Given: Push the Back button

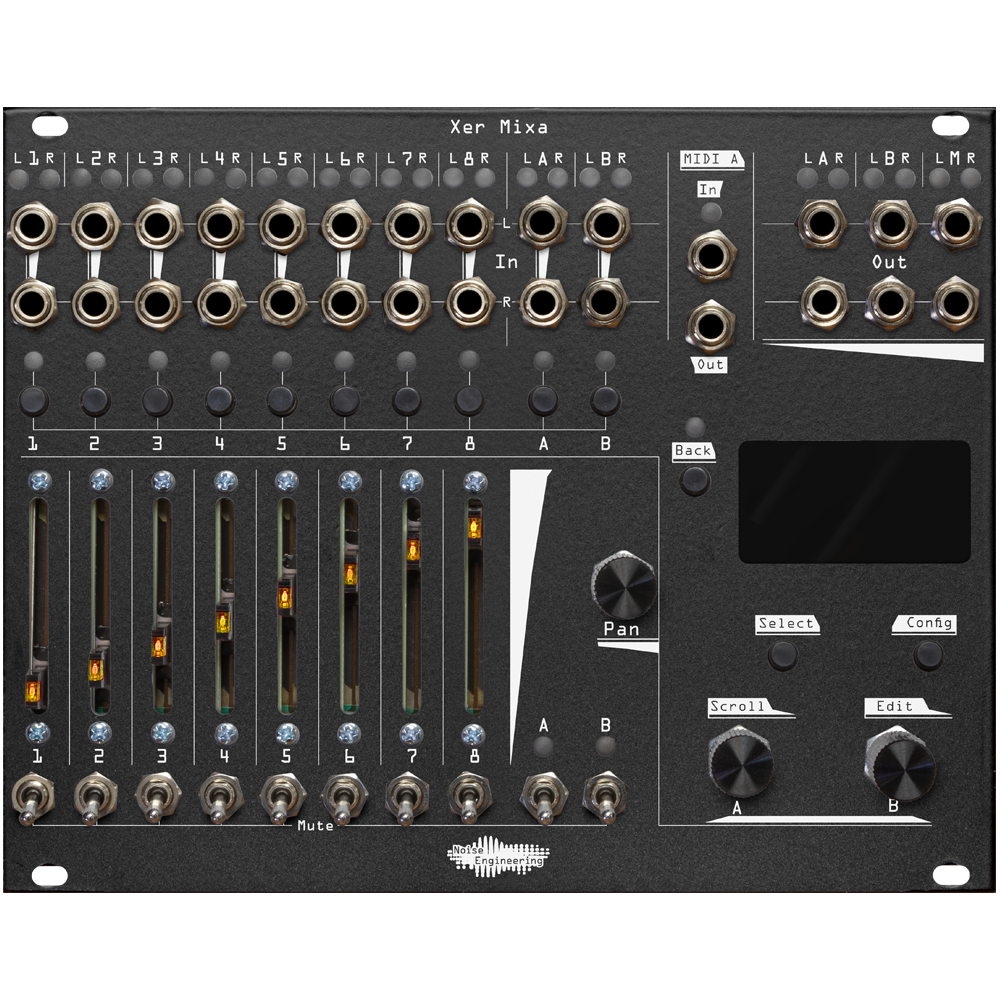Looking at the screenshot, I should (x=695, y=480).
